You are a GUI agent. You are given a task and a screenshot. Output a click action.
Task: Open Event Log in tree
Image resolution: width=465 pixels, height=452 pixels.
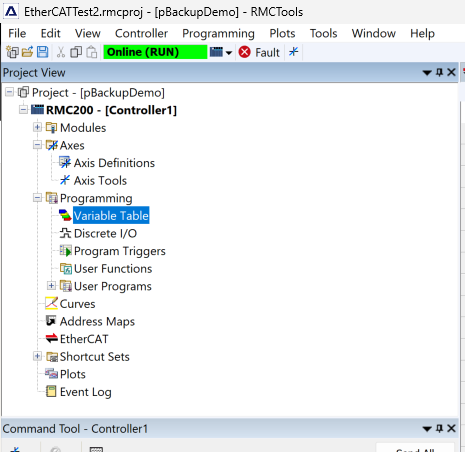point(86,392)
